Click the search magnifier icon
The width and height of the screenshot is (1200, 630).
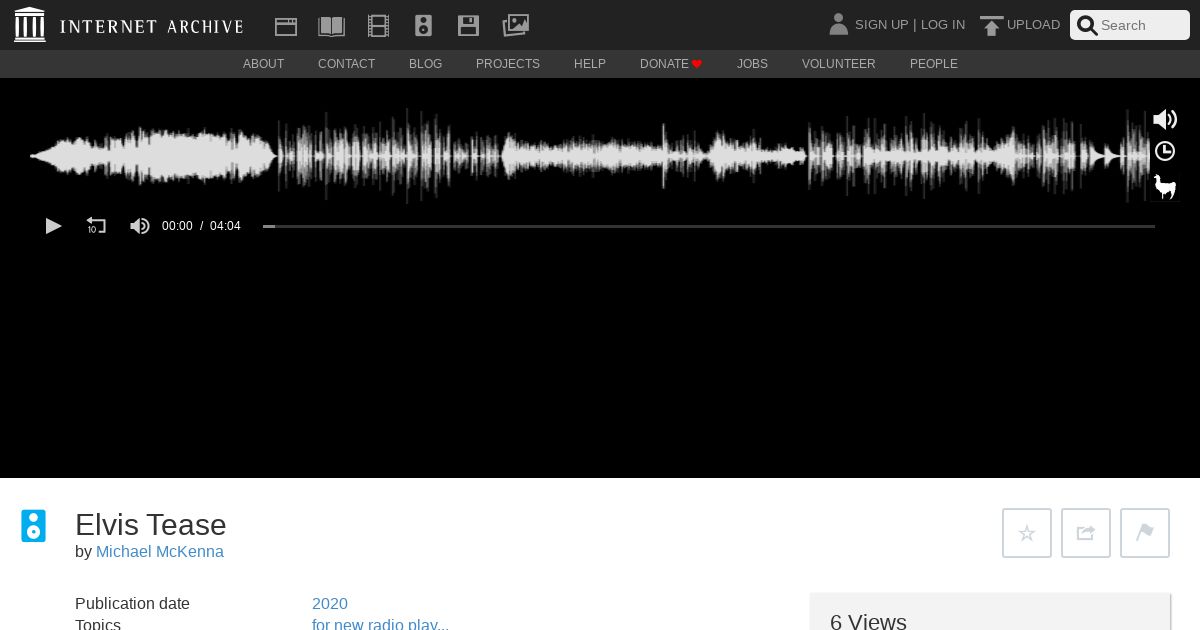point(1087,26)
